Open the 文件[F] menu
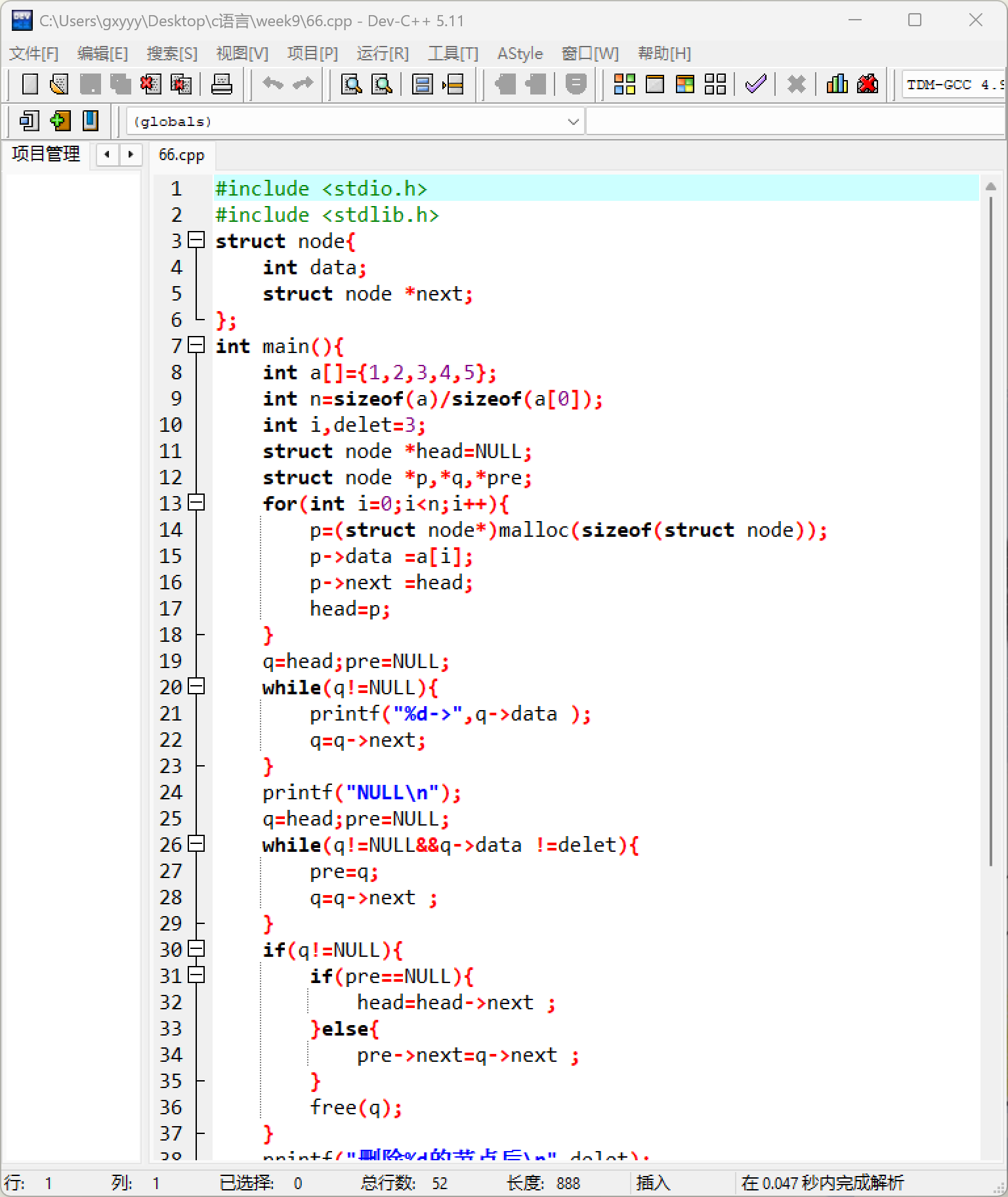 coord(33,53)
